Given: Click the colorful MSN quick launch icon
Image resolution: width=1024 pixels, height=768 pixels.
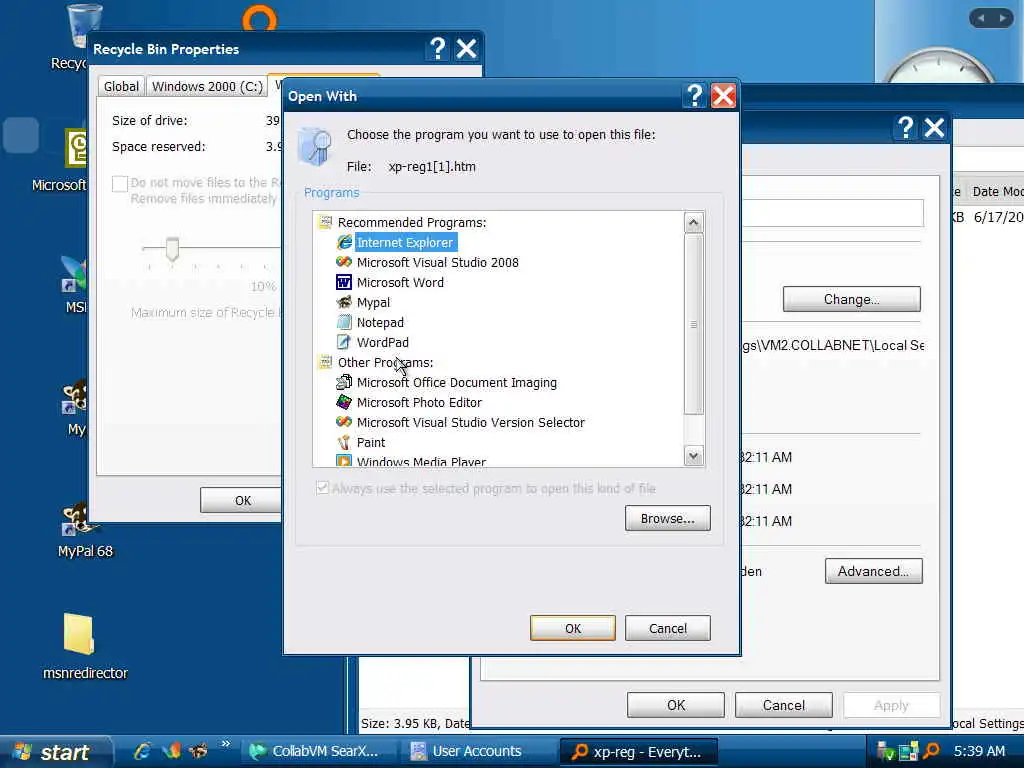Looking at the screenshot, I should coord(171,751).
